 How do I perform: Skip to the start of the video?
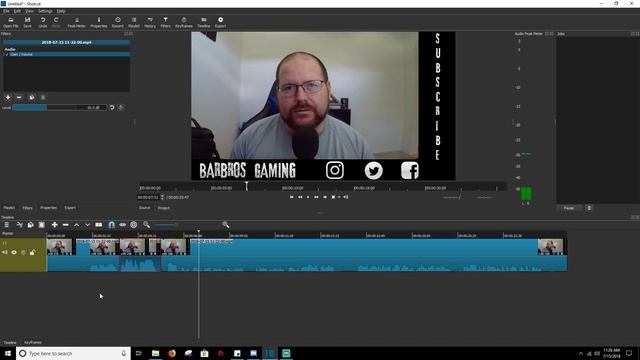point(291,197)
